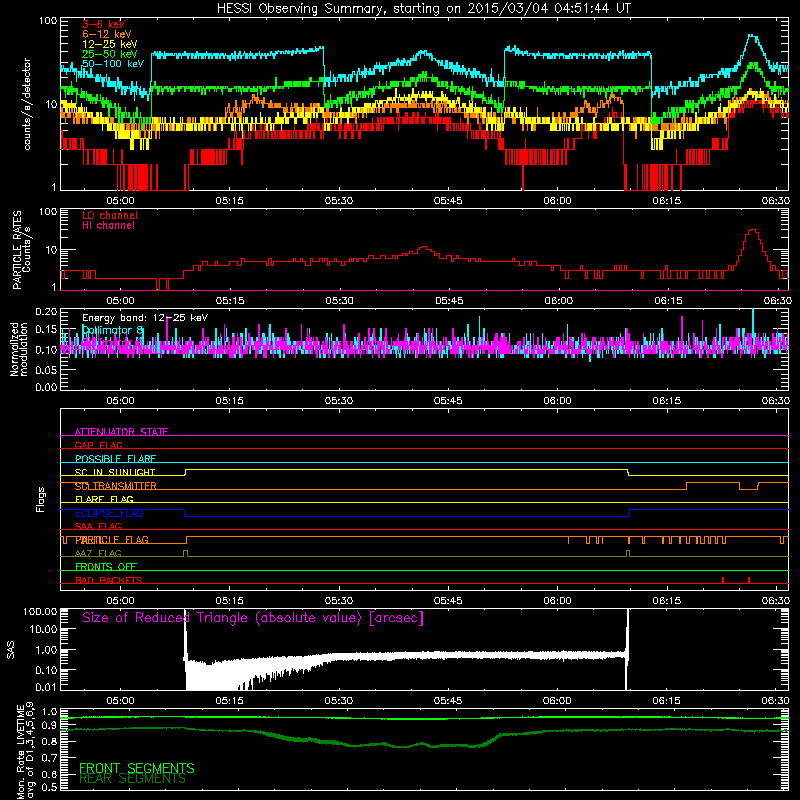Select the 'FRONT SEGMENTS' legend label
Viewport: 800px width, 800px height.
137,768
